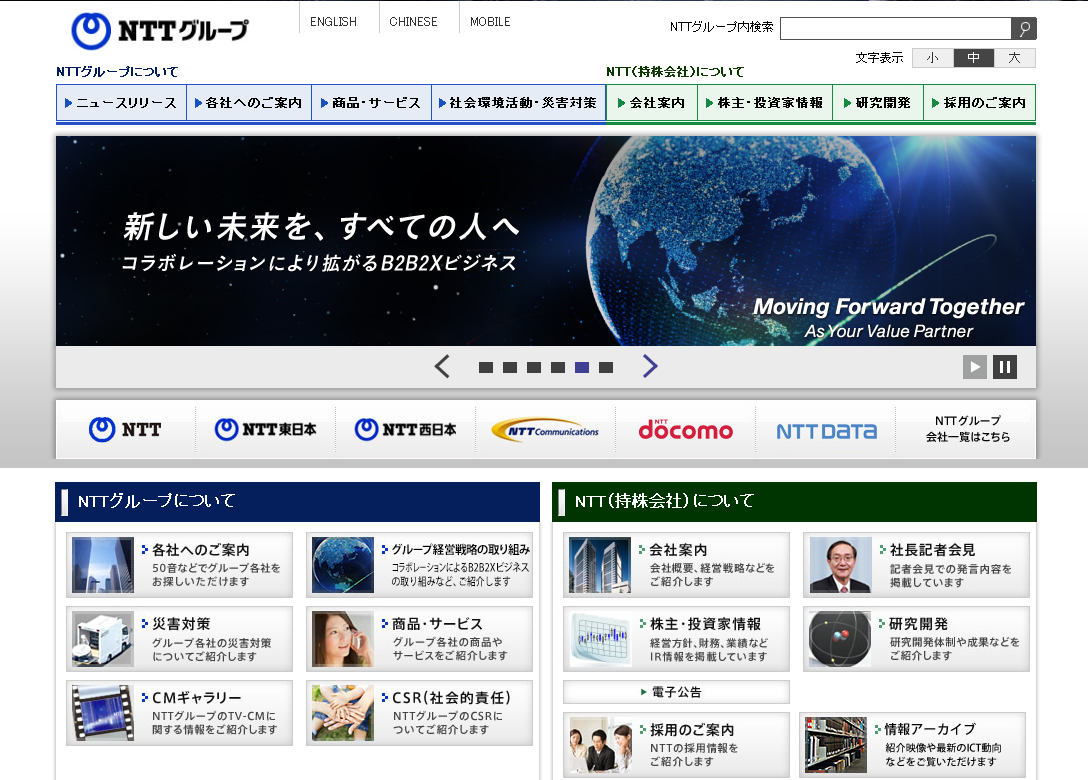This screenshot has width=1088, height=780.
Task: Open the 研究開発 card
Action: point(917,639)
